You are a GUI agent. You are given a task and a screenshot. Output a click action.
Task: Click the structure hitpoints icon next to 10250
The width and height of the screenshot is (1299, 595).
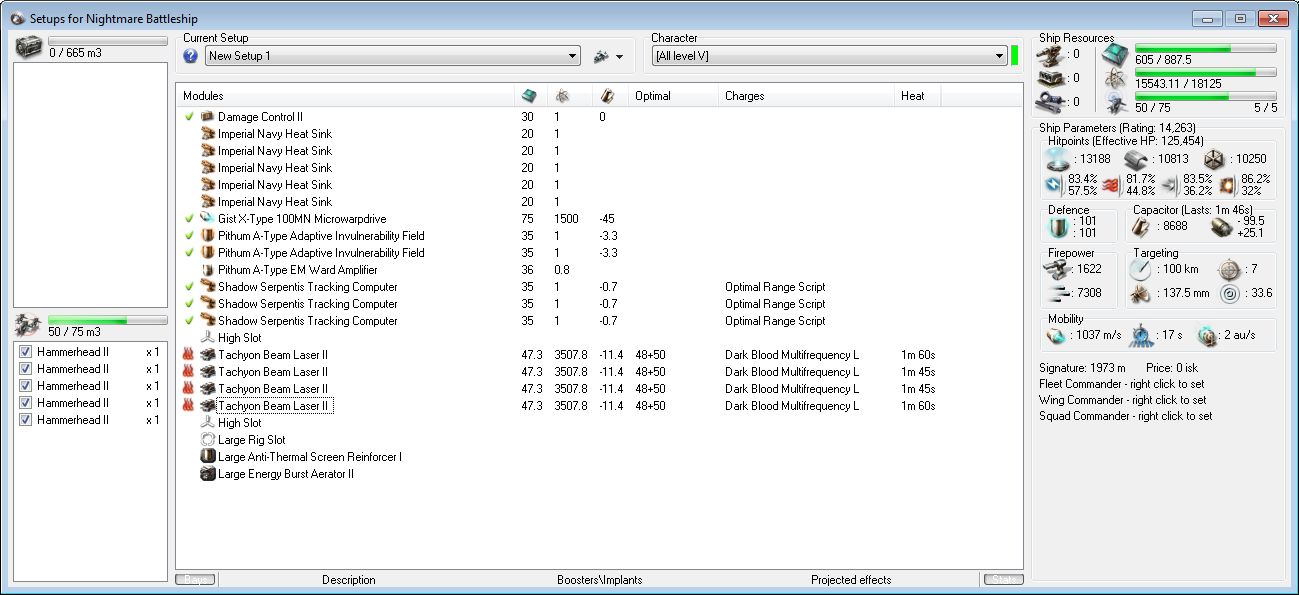[x=1215, y=159]
